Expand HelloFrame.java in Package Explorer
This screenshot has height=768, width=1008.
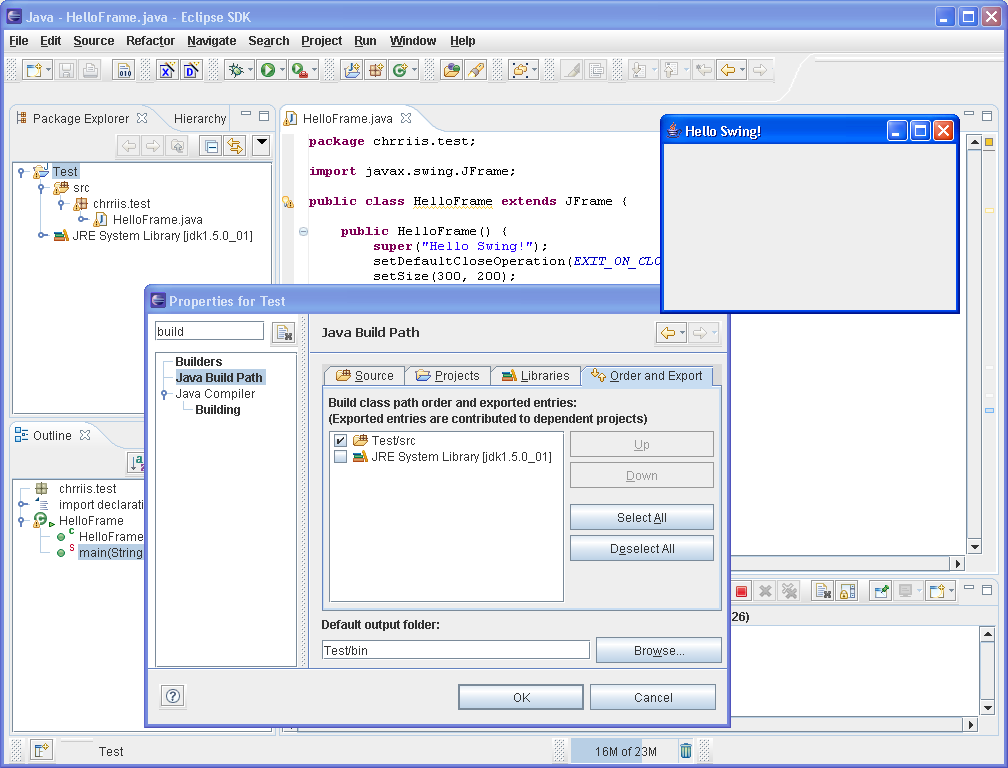coord(82,219)
